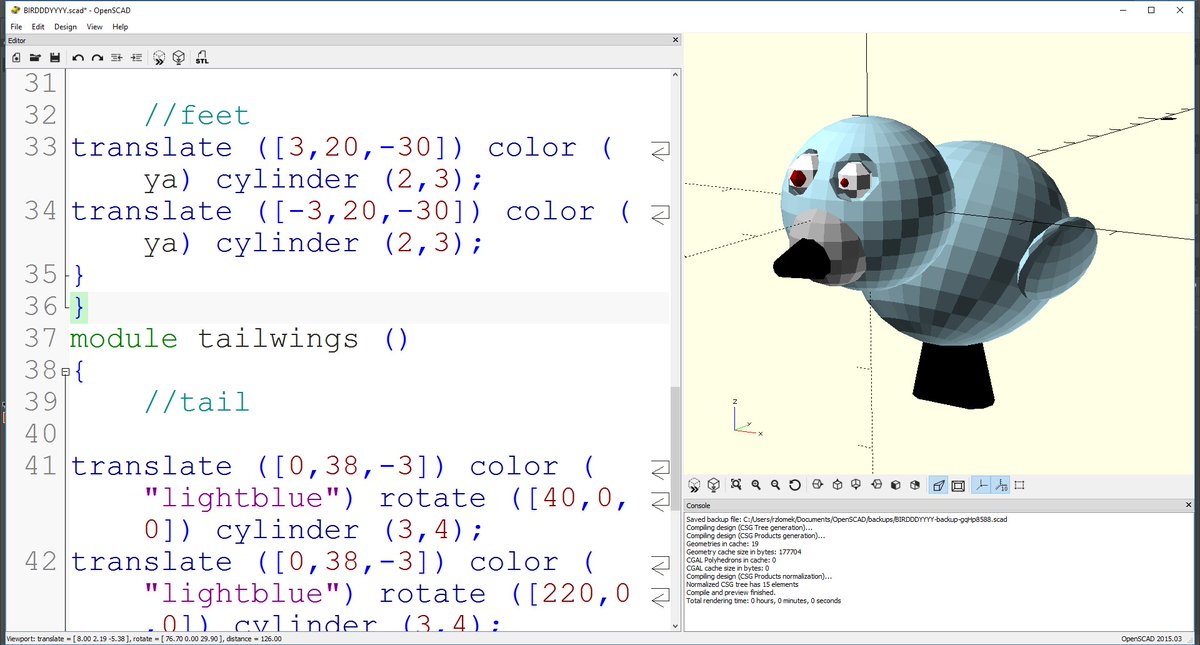Screen dimensions: 1200x645
Task: Click 'OpenSCAD 2015.03' in the status bar
Action: (1153, 639)
